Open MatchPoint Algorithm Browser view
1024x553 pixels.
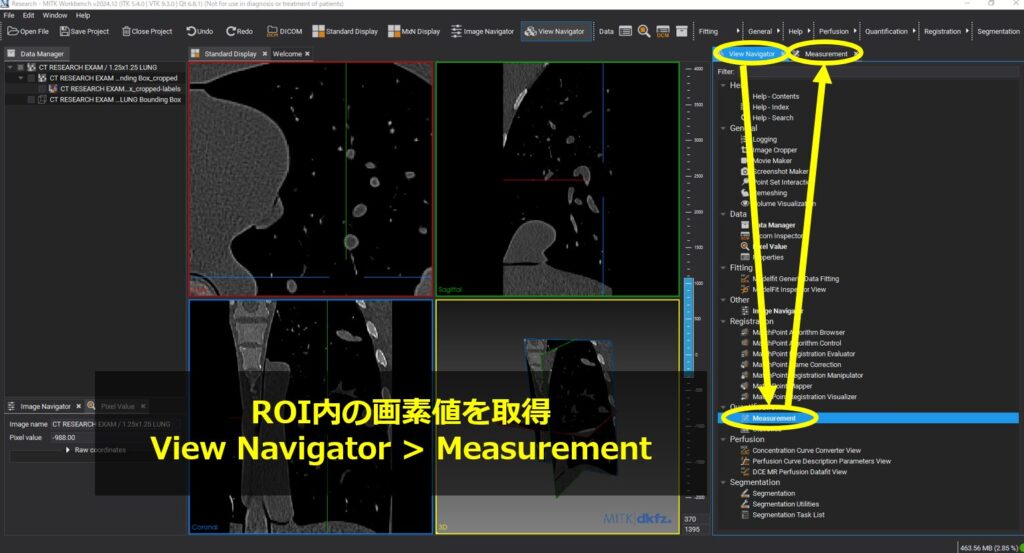pyautogui.click(x=798, y=332)
